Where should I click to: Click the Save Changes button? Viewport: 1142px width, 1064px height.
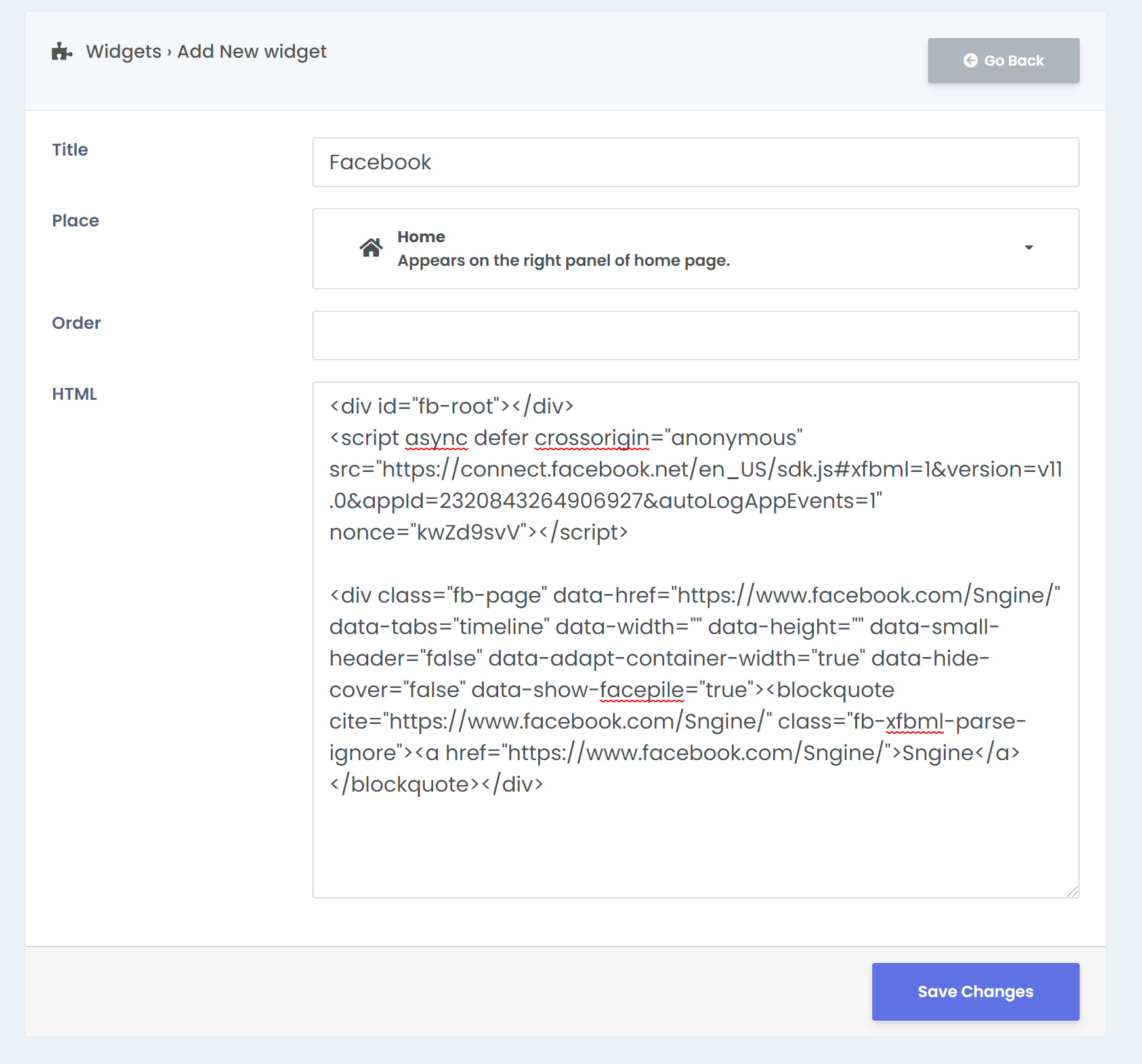click(975, 992)
